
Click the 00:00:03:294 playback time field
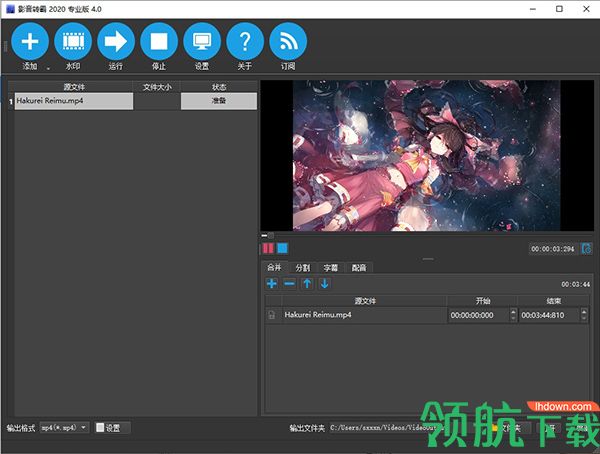pos(553,249)
